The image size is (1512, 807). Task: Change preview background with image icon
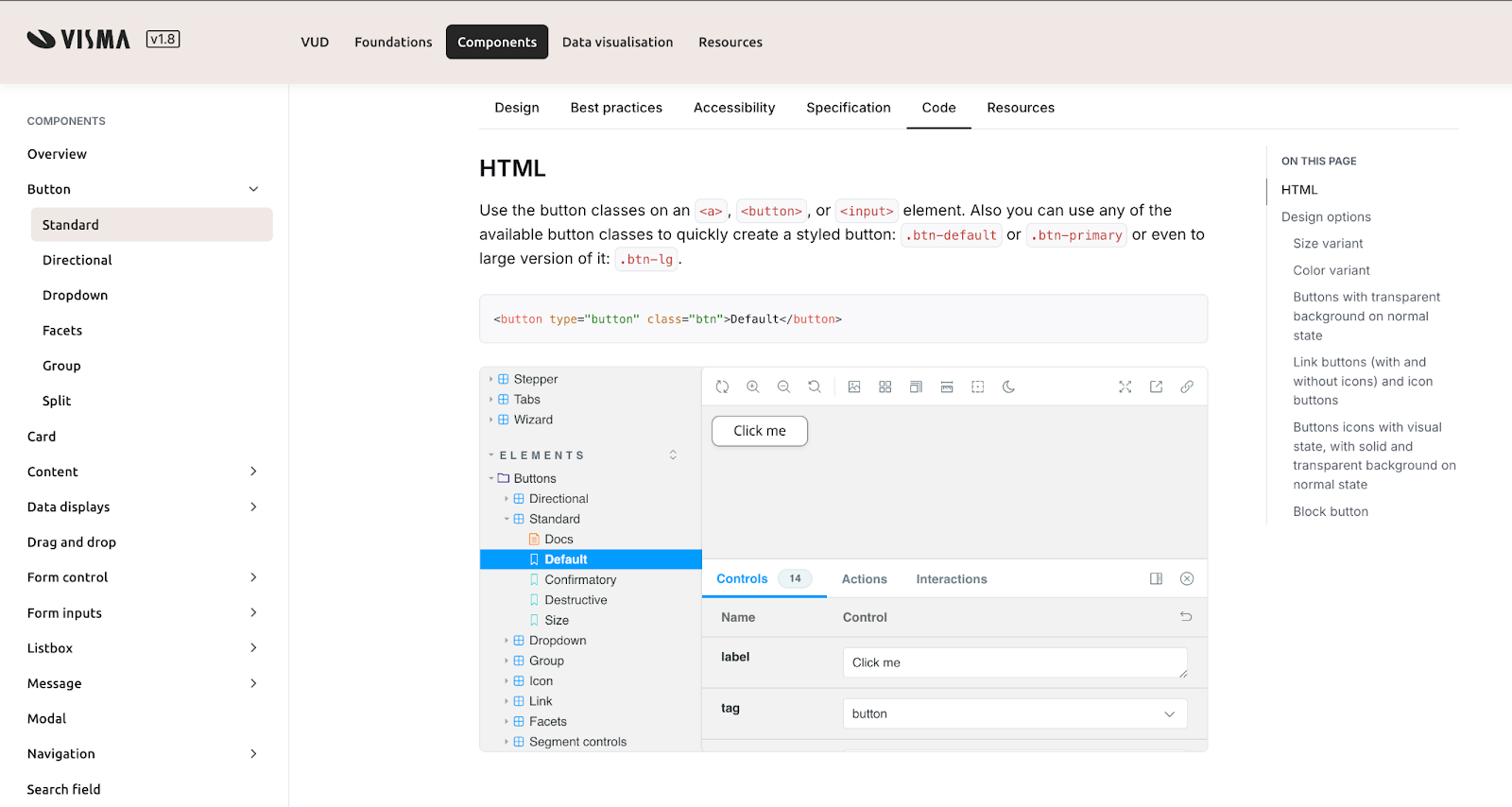pos(854,386)
